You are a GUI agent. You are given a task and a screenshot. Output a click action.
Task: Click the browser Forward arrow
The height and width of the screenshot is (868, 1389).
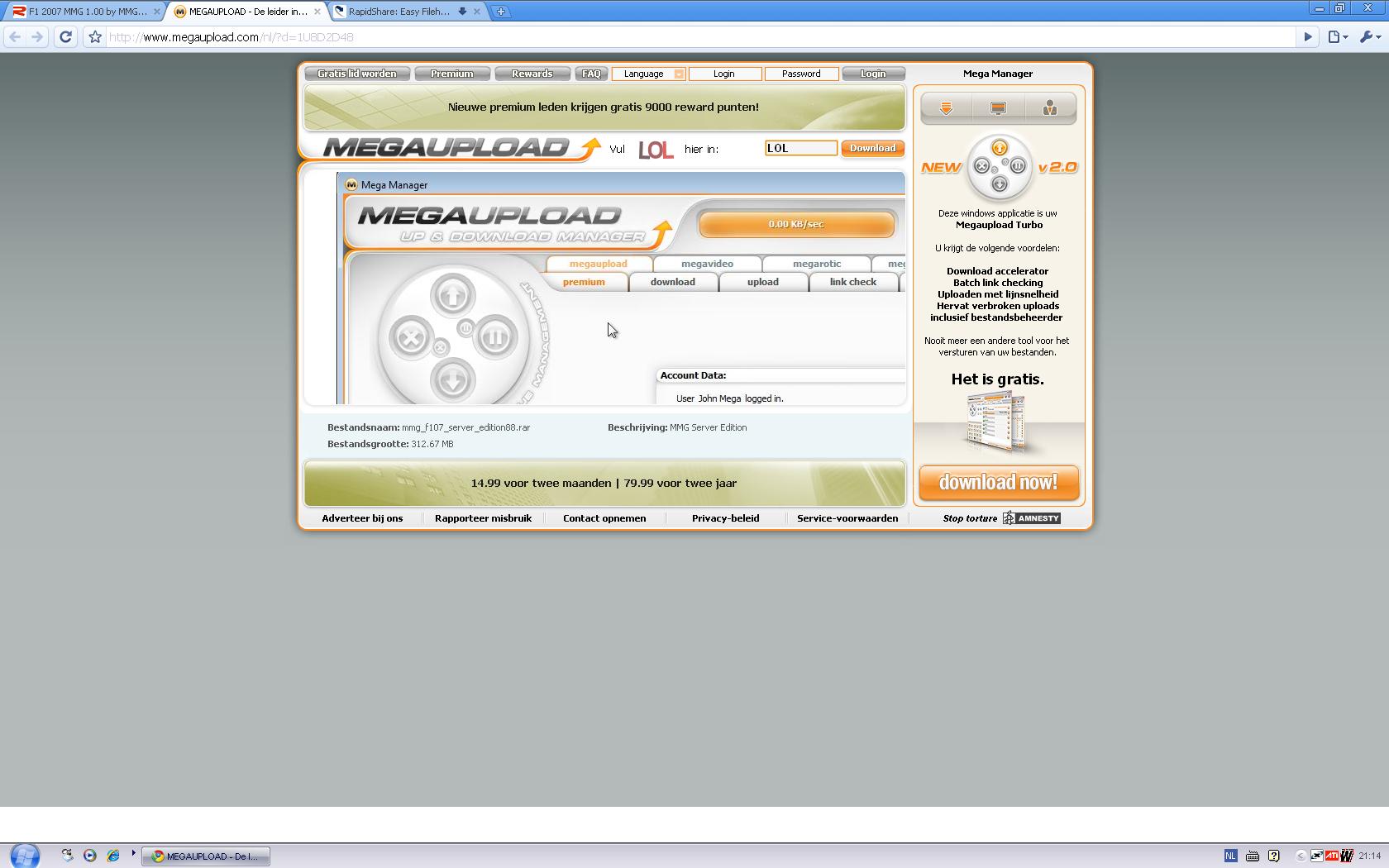point(37,36)
